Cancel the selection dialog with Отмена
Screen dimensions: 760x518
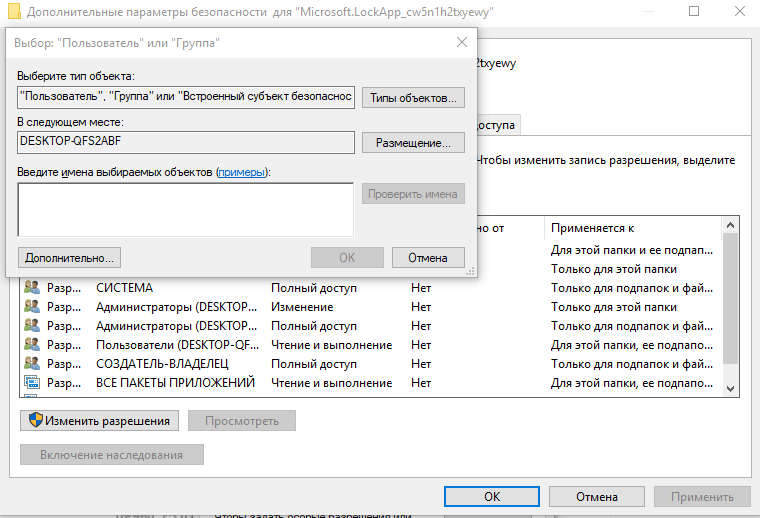[428, 257]
